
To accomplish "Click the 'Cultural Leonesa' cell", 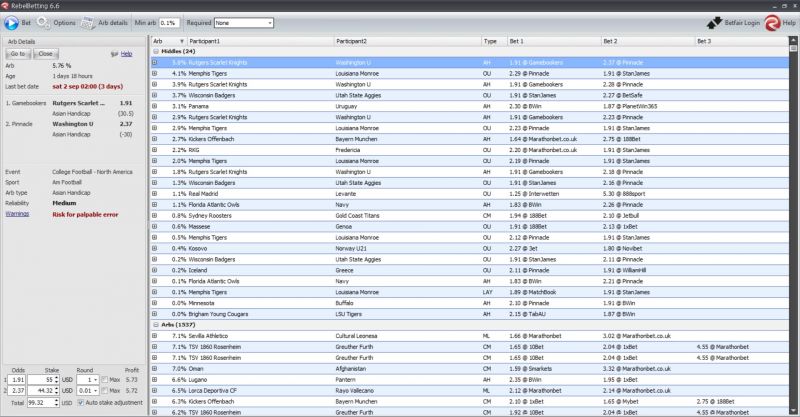I will pyautogui.click(x=356, y=336).
